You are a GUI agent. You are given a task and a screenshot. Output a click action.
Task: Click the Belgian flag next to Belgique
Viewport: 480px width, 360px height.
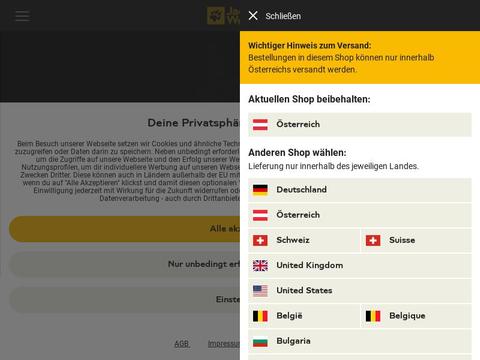(373, 316)
